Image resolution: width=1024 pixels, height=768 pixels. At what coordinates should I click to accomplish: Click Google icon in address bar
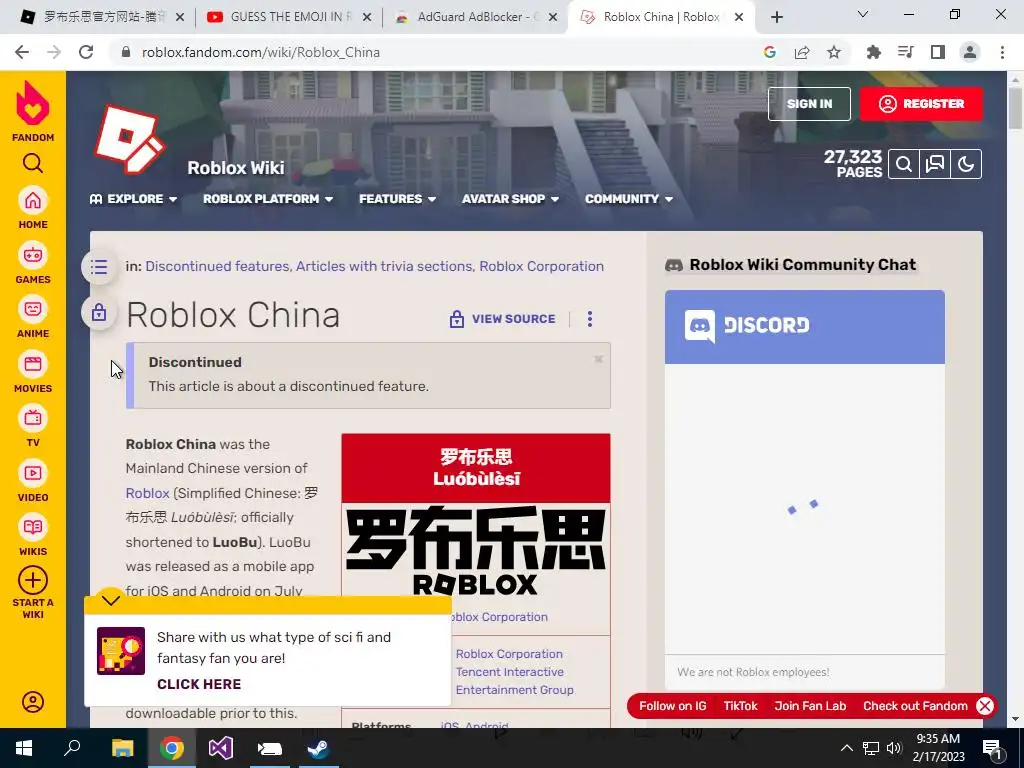point(770,52)
